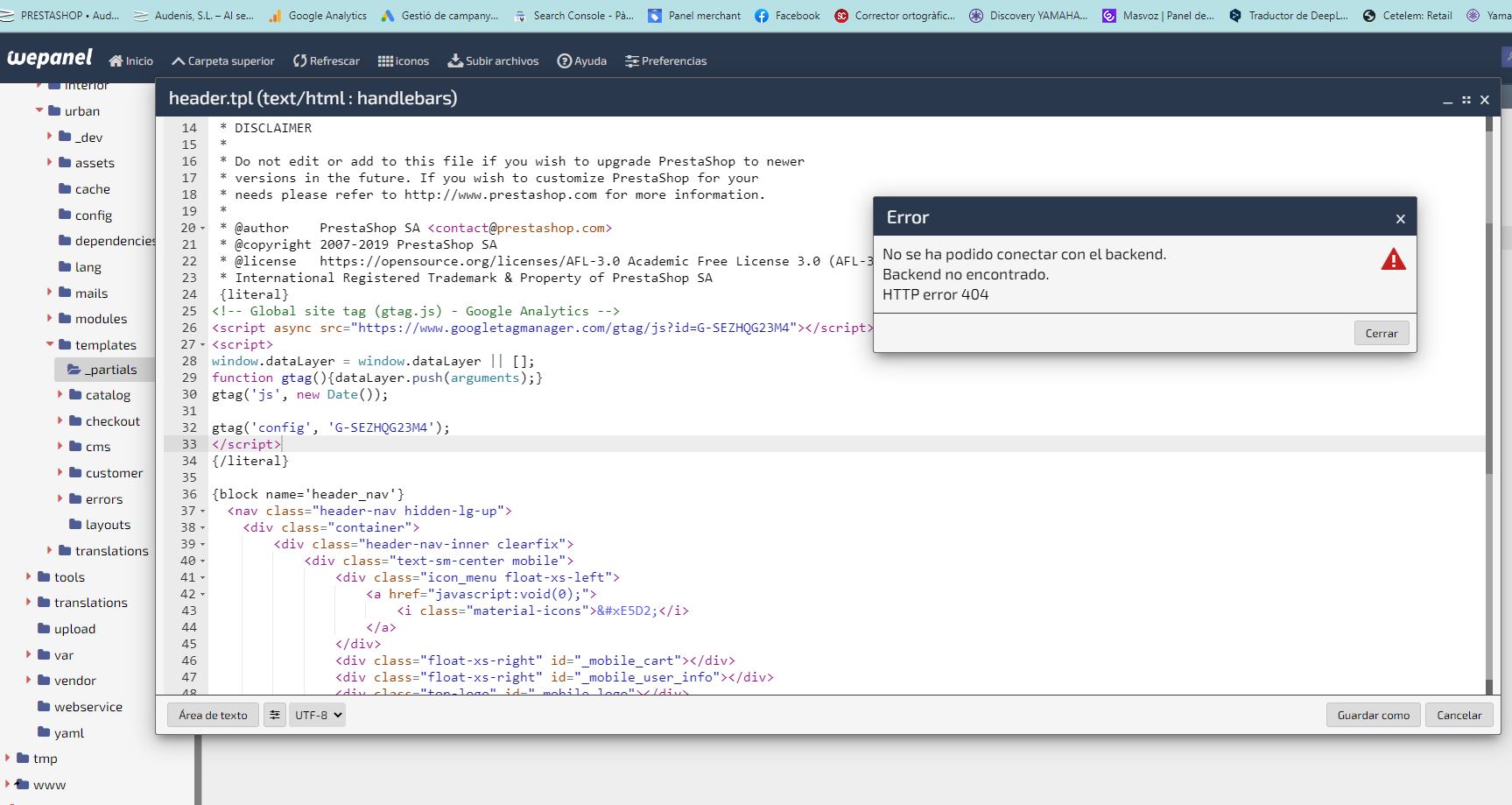Click the wepanel logo
The width and height of the screenshot is (1512, 805).
[50, 58]
